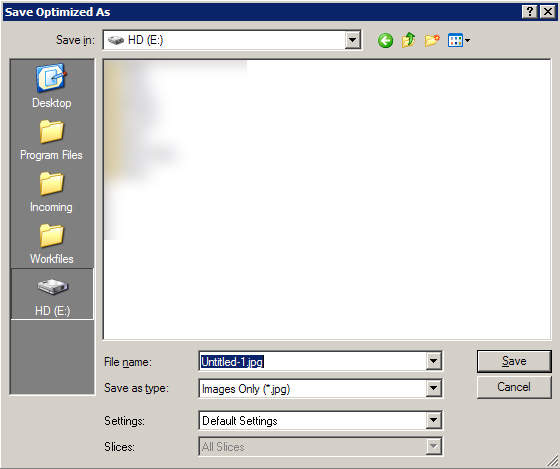
Task: Click the disabled All Slices dropdown
Action: point(320,446)
